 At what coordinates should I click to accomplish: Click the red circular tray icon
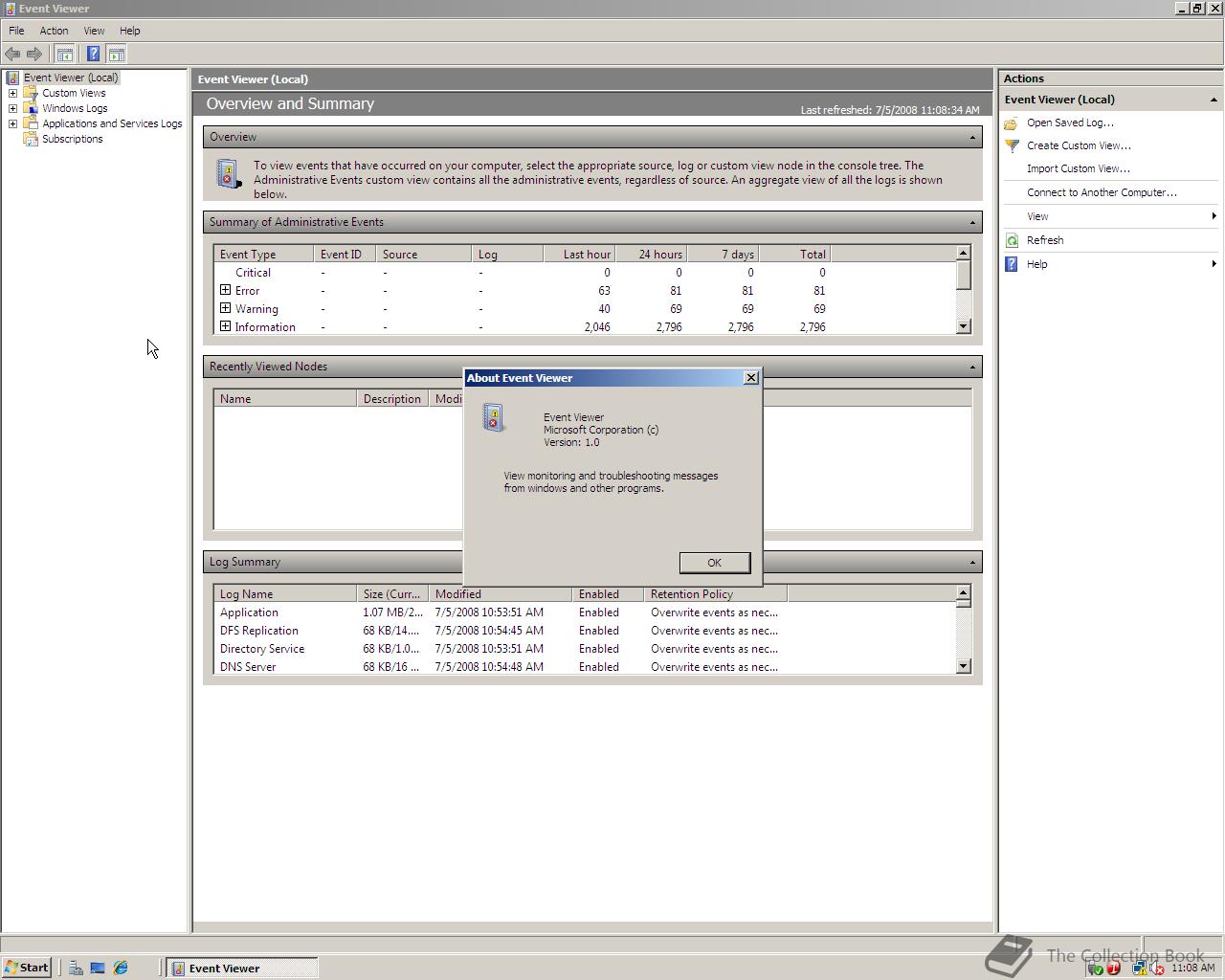[x=1113, y=969]
